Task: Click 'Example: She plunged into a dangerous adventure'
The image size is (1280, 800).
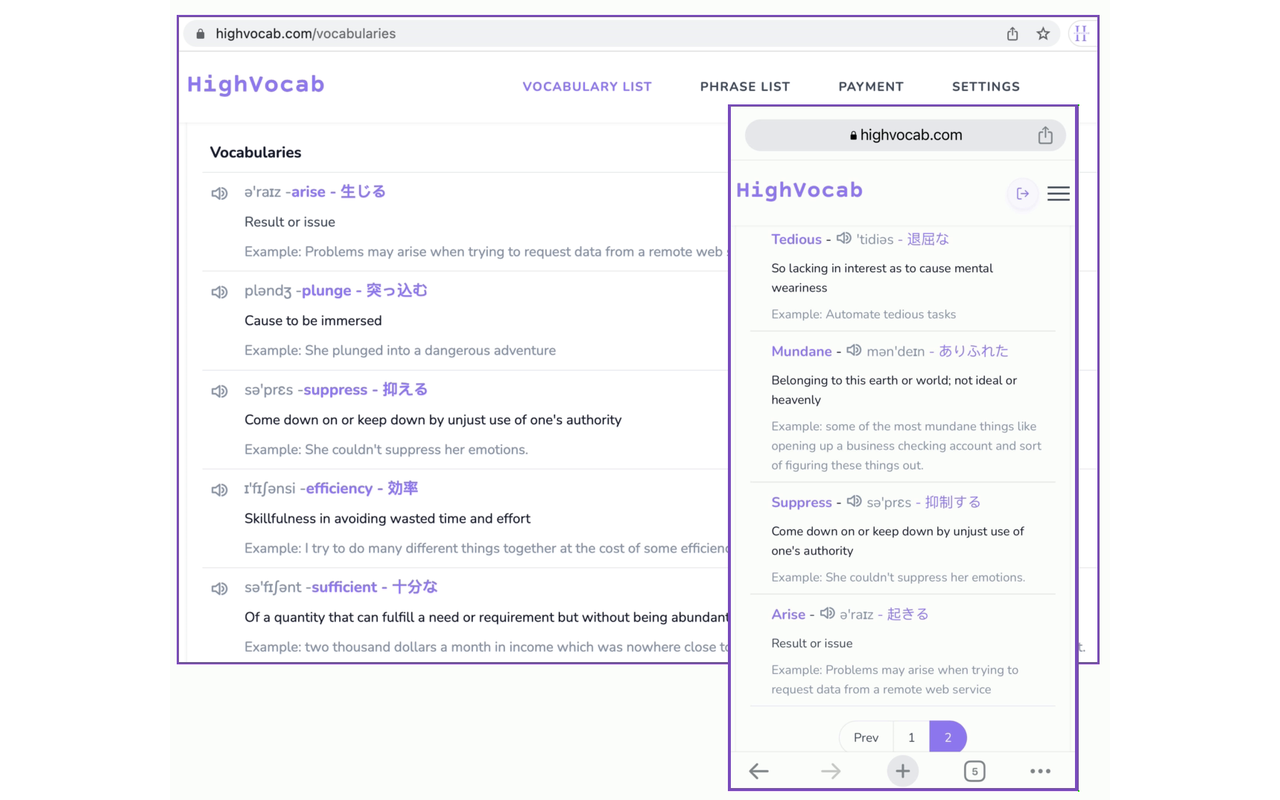Action: click(400, 351)
